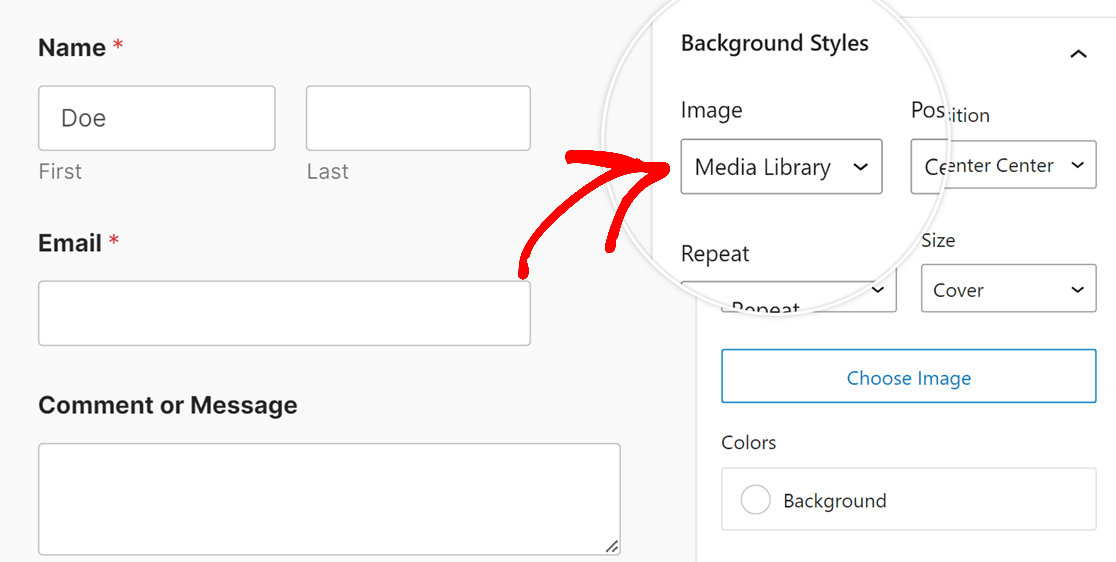Open the Background color swatch circle

click(755, 500)
